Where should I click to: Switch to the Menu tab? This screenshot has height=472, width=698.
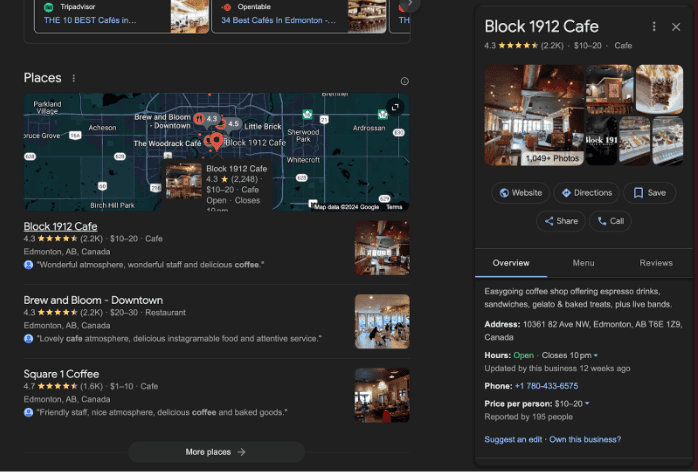tap(583, 263)
